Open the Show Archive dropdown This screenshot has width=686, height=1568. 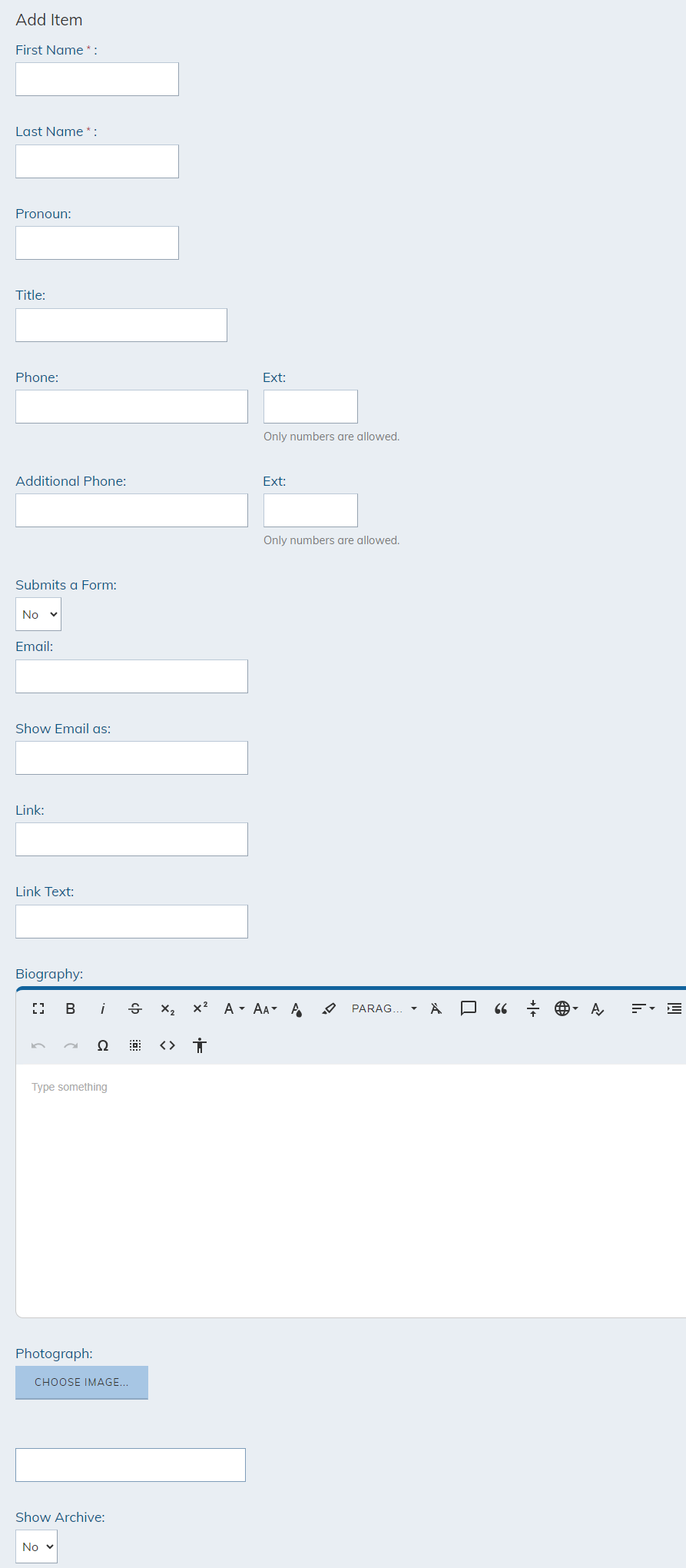(x=36, y=1546)
